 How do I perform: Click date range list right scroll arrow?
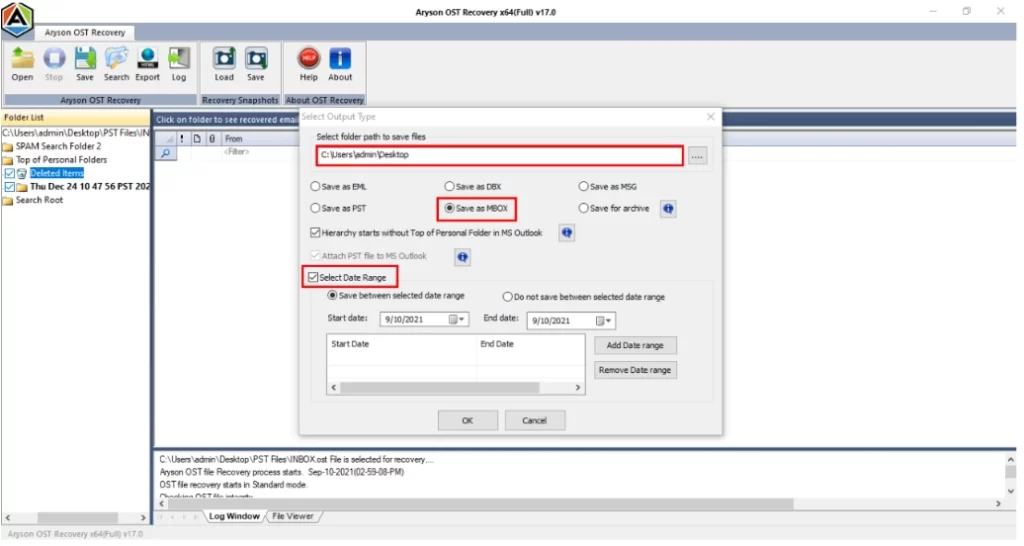click(578, 388)
